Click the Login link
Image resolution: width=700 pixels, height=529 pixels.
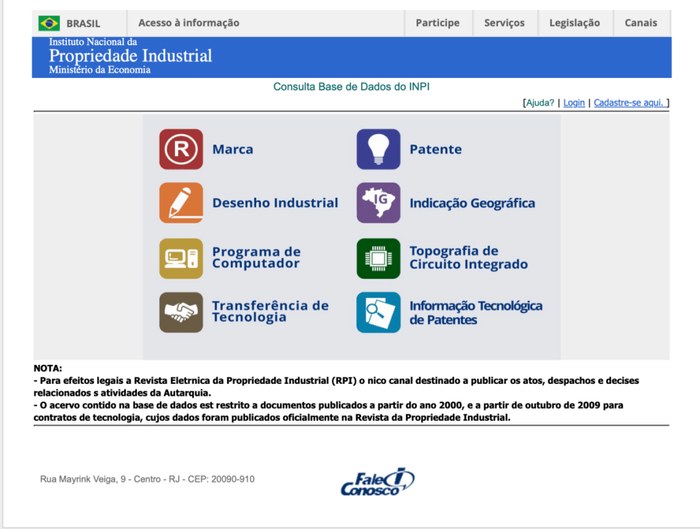[574, 103]
